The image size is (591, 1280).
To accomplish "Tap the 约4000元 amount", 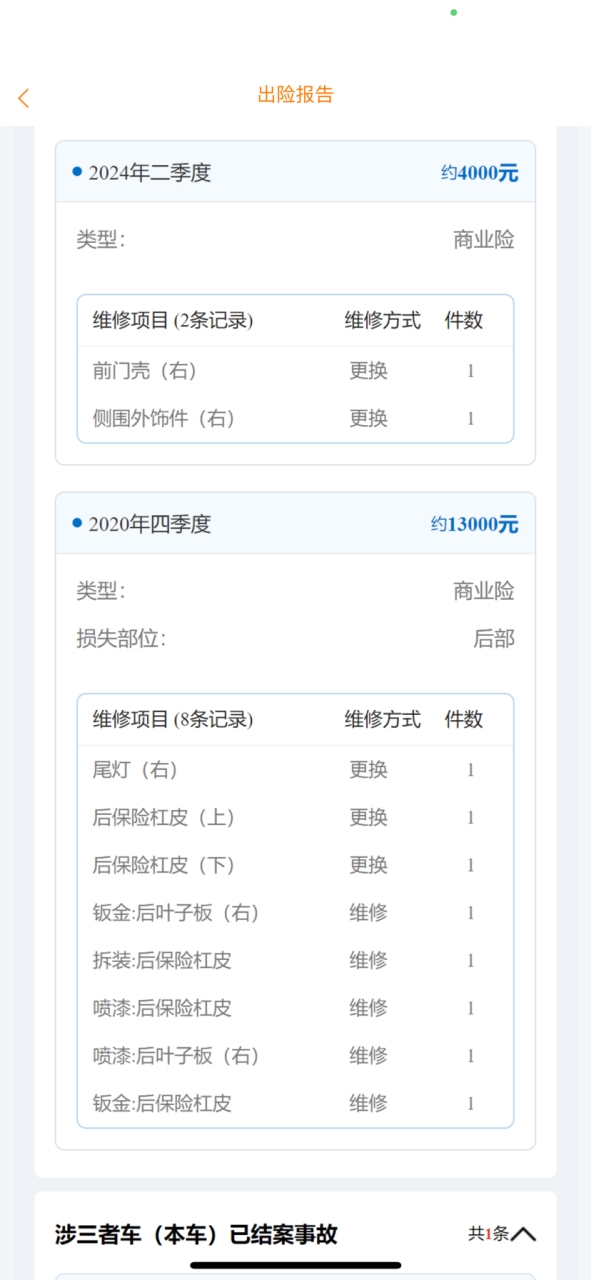I will click(480, 173).
